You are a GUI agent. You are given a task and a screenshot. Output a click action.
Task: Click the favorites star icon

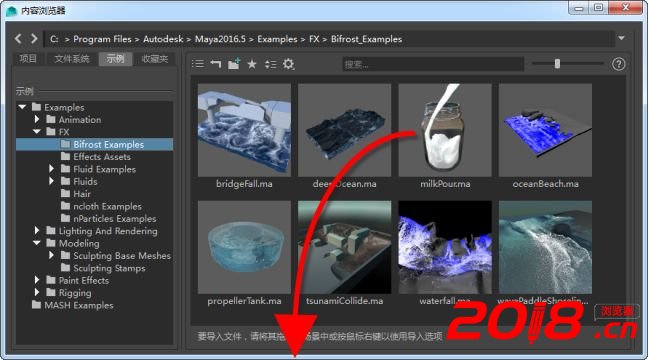point(252,64)
